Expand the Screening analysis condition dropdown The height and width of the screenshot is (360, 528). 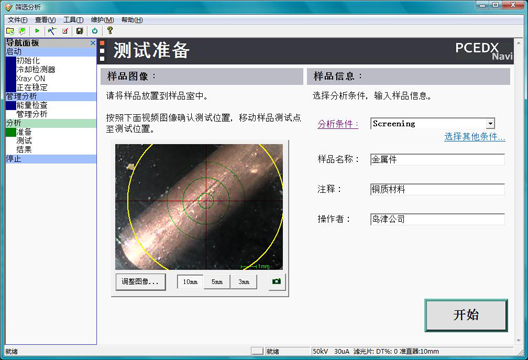(490, 124)
